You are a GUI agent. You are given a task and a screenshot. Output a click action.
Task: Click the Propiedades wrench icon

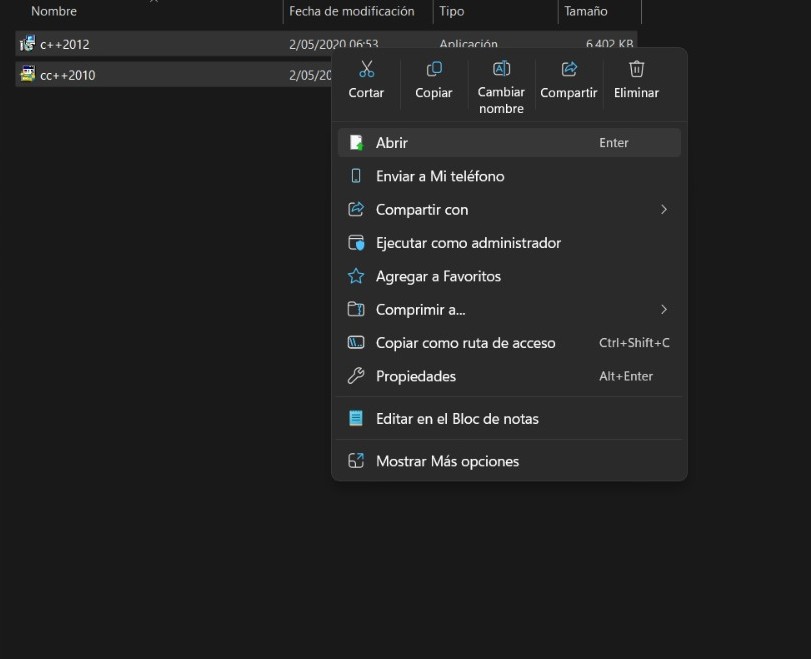pos(355,376)
